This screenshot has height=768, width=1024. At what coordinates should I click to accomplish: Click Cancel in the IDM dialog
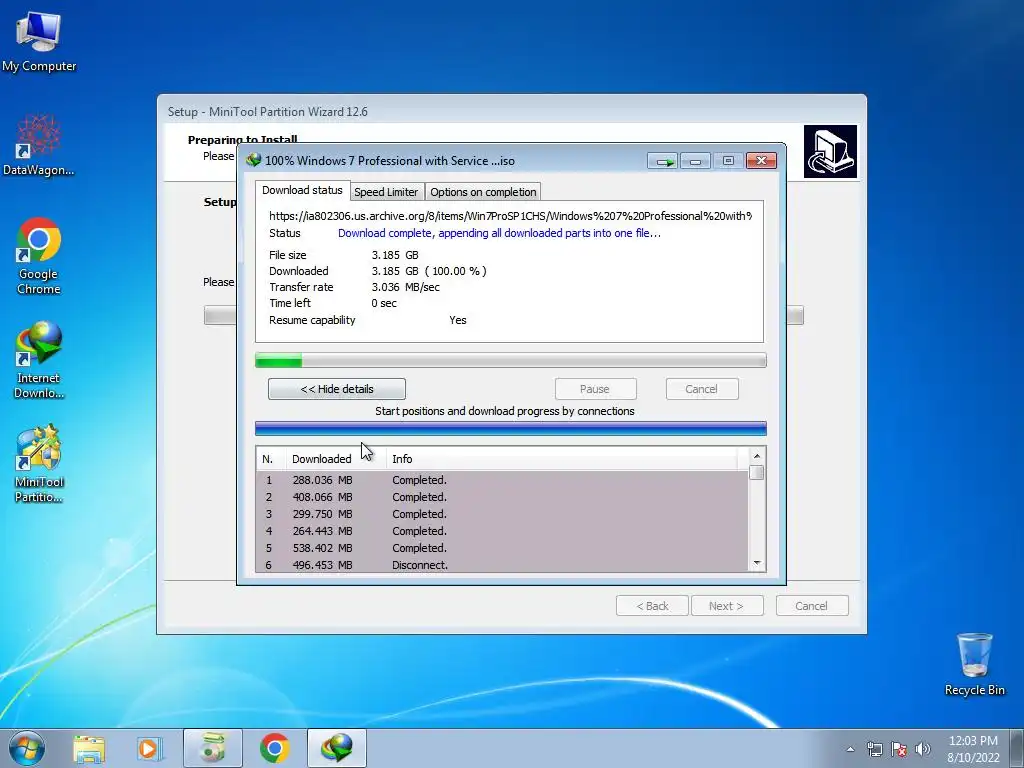tap(701, 389)
